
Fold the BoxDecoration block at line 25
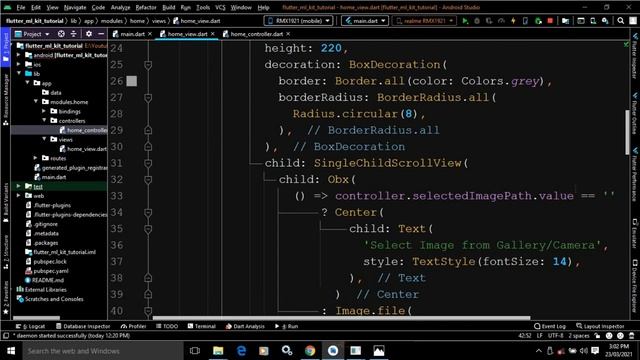coord(148,65)
